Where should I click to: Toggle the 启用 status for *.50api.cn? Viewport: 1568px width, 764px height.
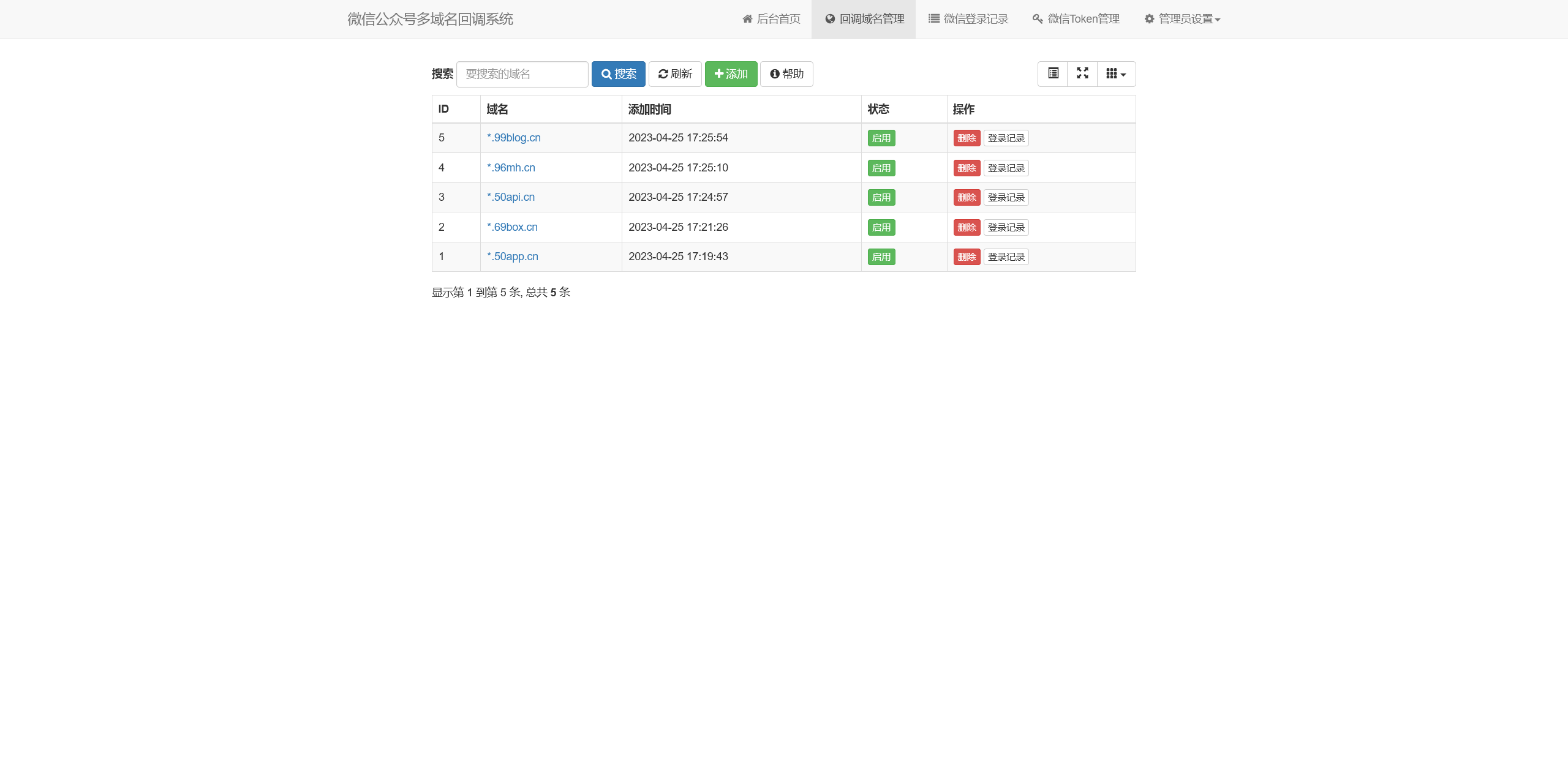[881, 197]
